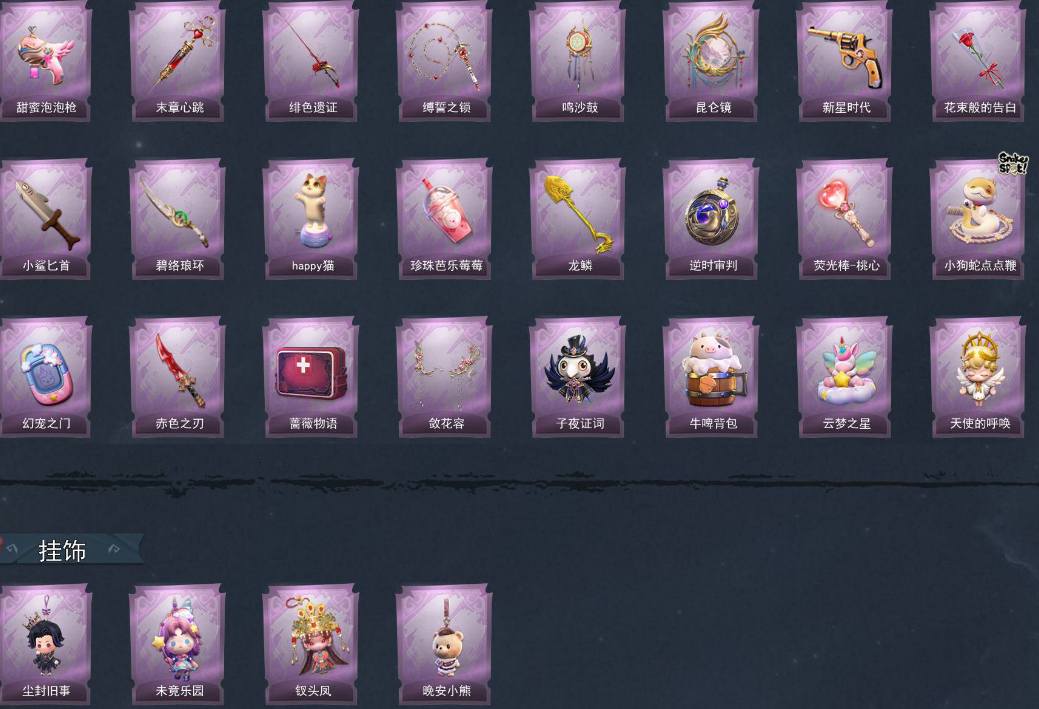Pick the 花束般的告白 rose item
Image resolution: width=1039 pixels, height=709 pixels.
point(978,60)
